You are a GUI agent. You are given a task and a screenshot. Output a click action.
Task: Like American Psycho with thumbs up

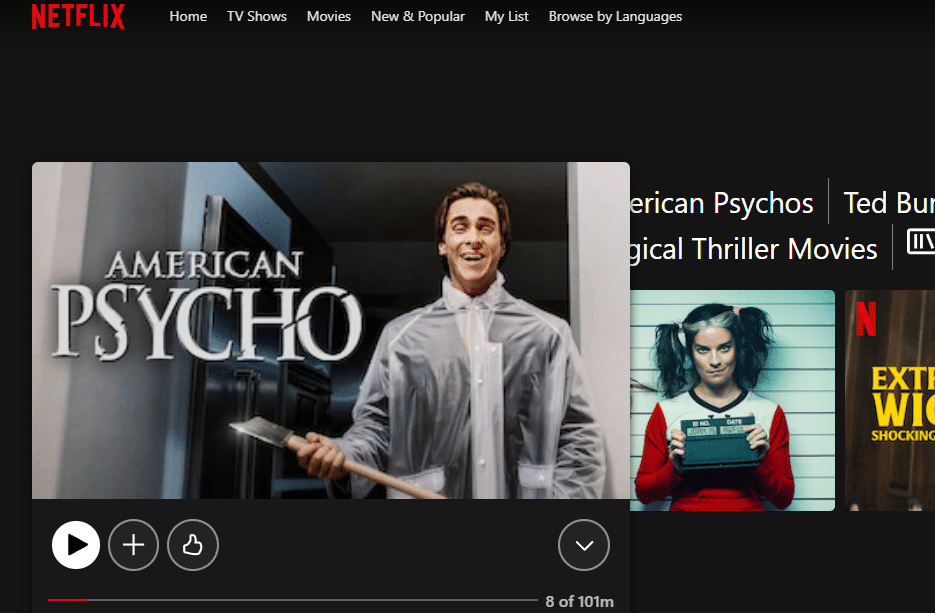click(193, 545)
